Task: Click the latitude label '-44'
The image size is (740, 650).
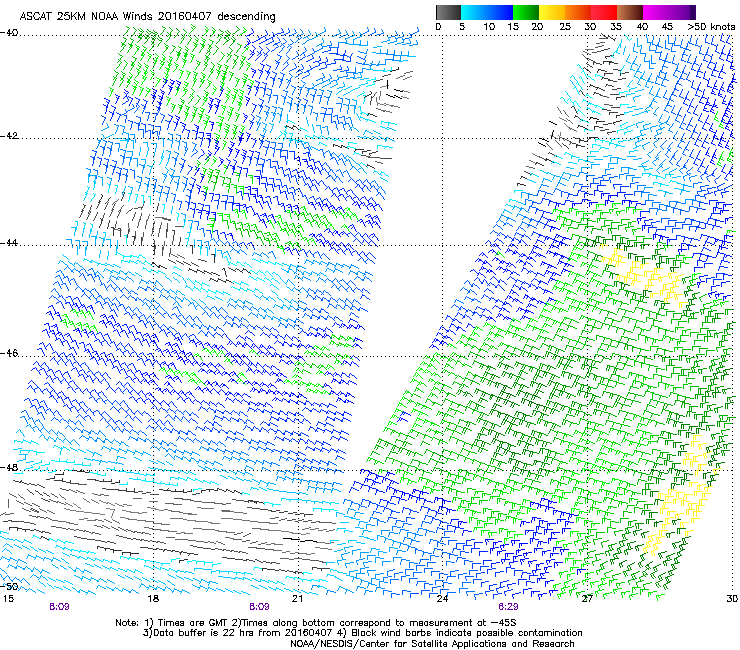Action: tap(9, 243)
